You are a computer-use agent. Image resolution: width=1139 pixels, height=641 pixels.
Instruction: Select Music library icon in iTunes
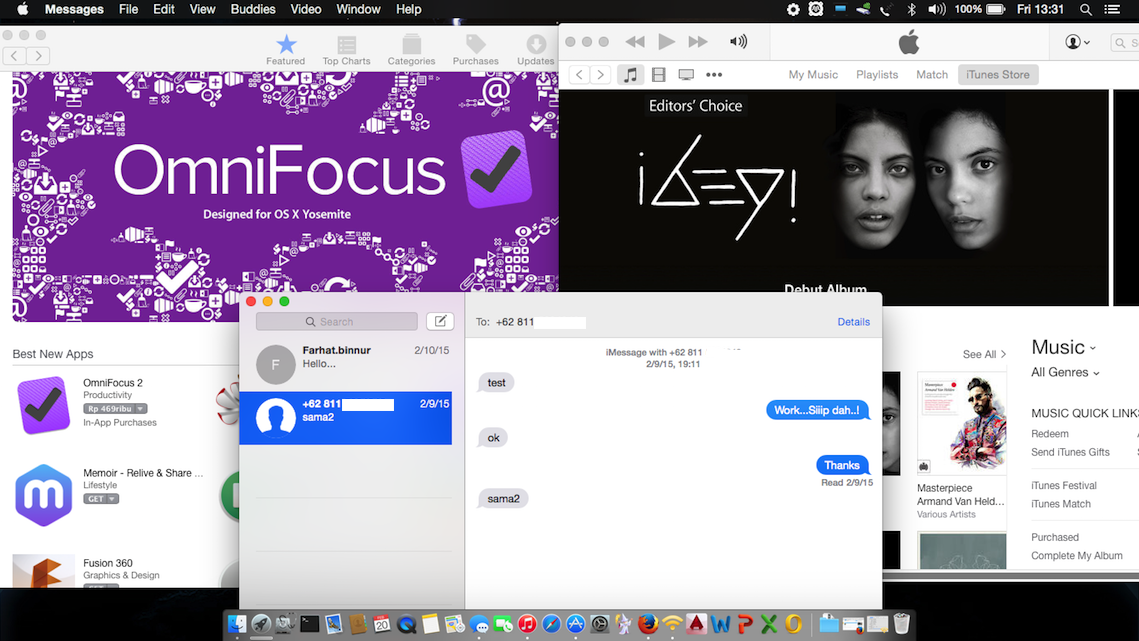[631, 74]
